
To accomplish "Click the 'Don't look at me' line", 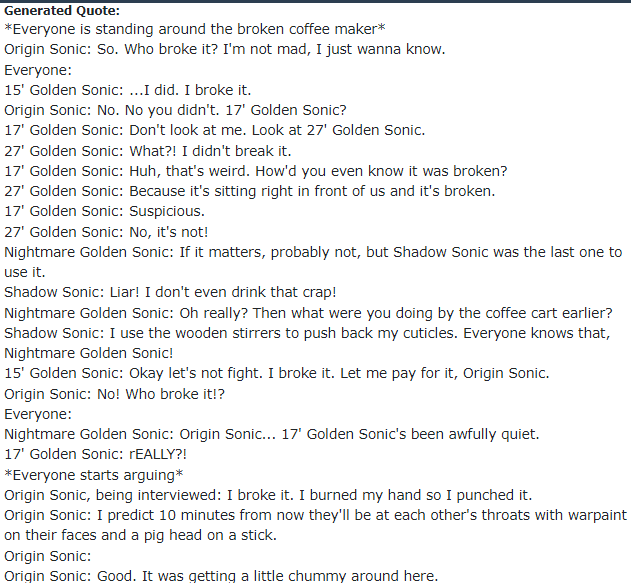I will pos(214,130).
